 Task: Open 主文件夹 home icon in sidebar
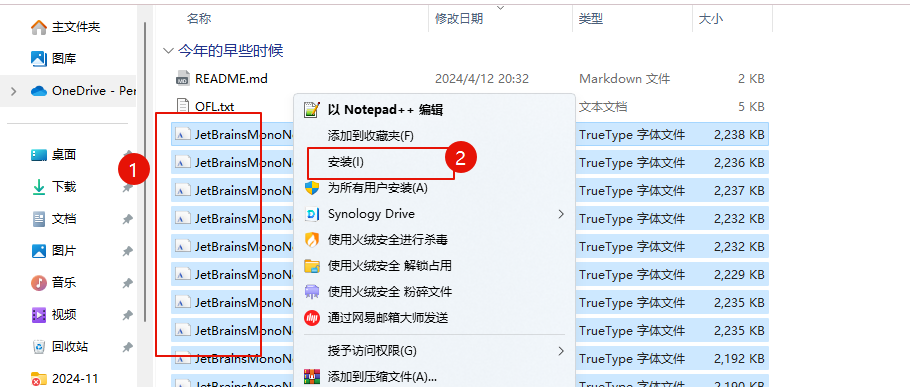(39, 27)
